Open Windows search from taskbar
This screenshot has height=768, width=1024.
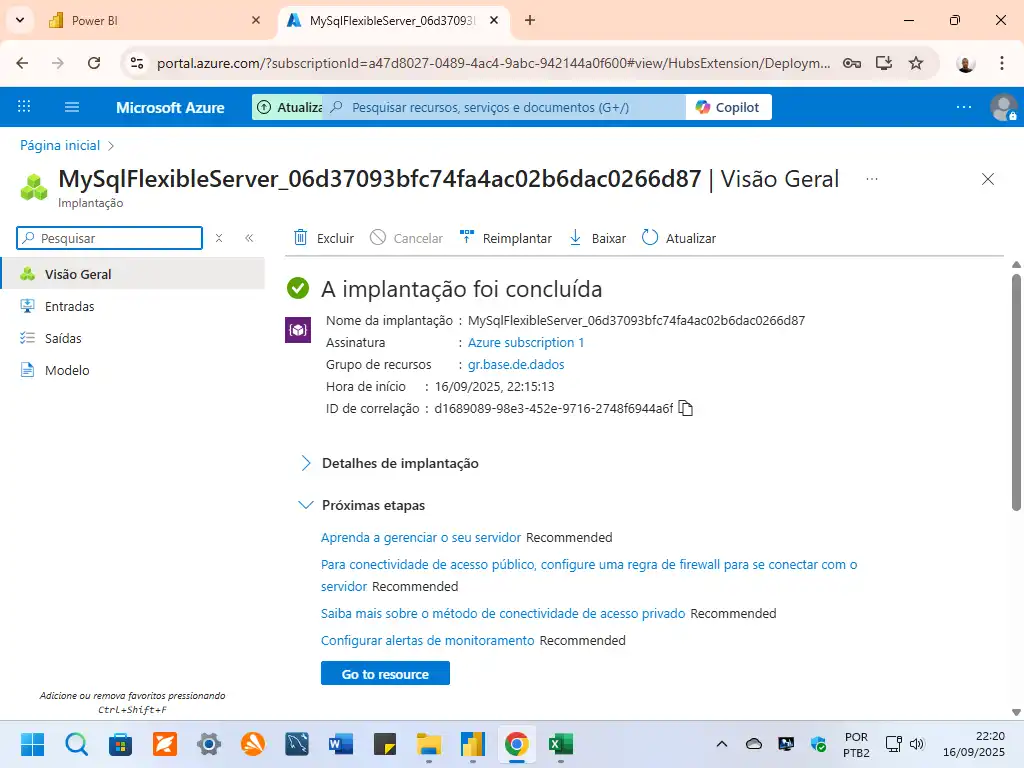coord(76,744)
